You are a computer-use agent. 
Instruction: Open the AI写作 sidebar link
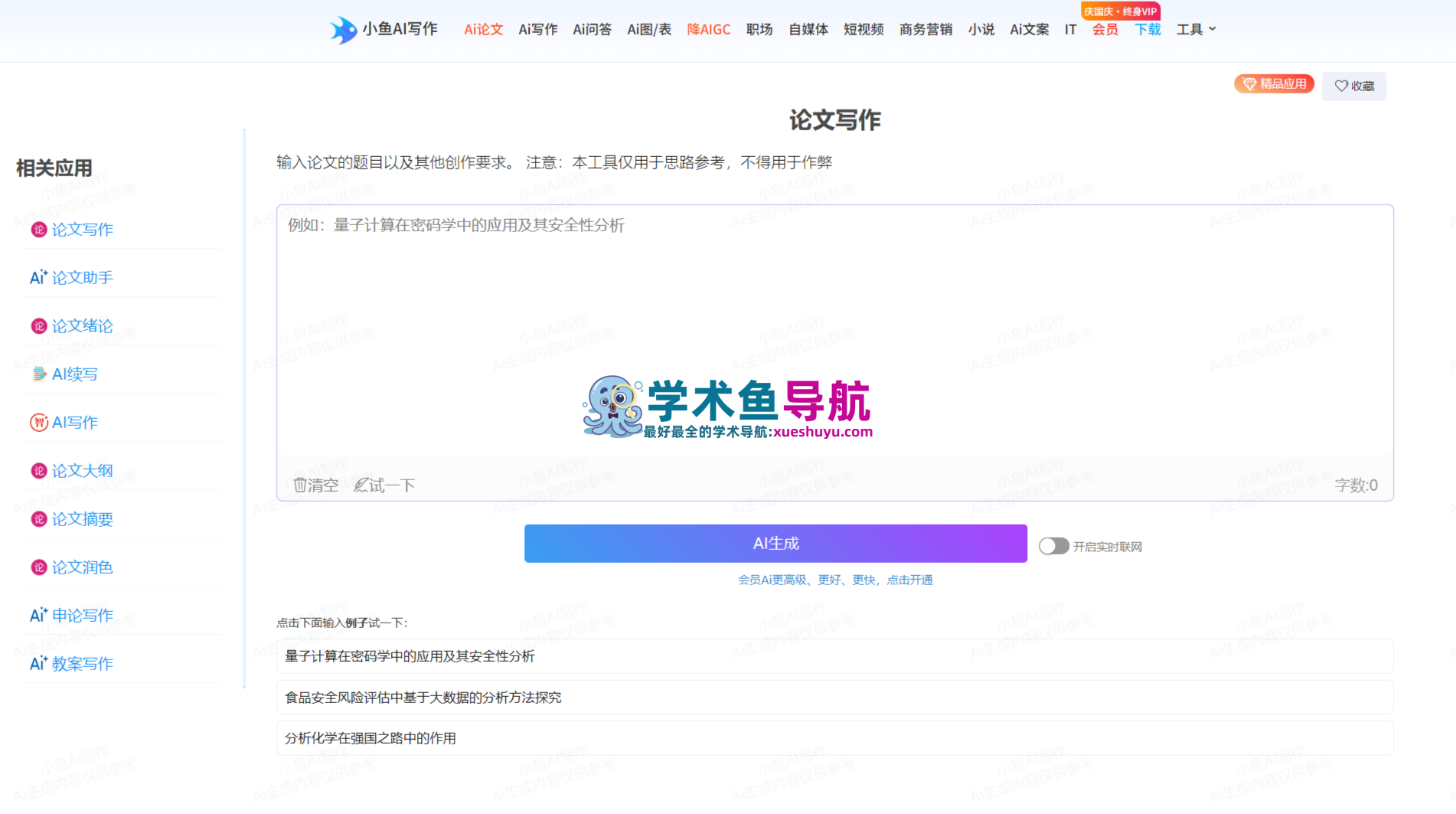point(75,423)
